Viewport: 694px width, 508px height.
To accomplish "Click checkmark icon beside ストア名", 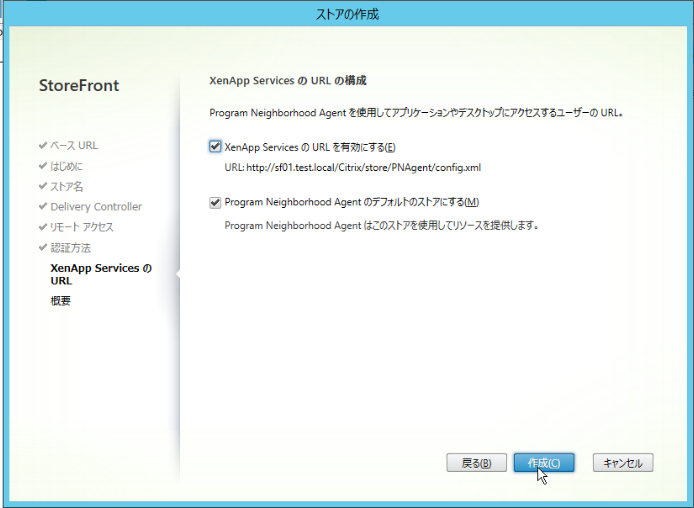I will click(x=43, y=186).
